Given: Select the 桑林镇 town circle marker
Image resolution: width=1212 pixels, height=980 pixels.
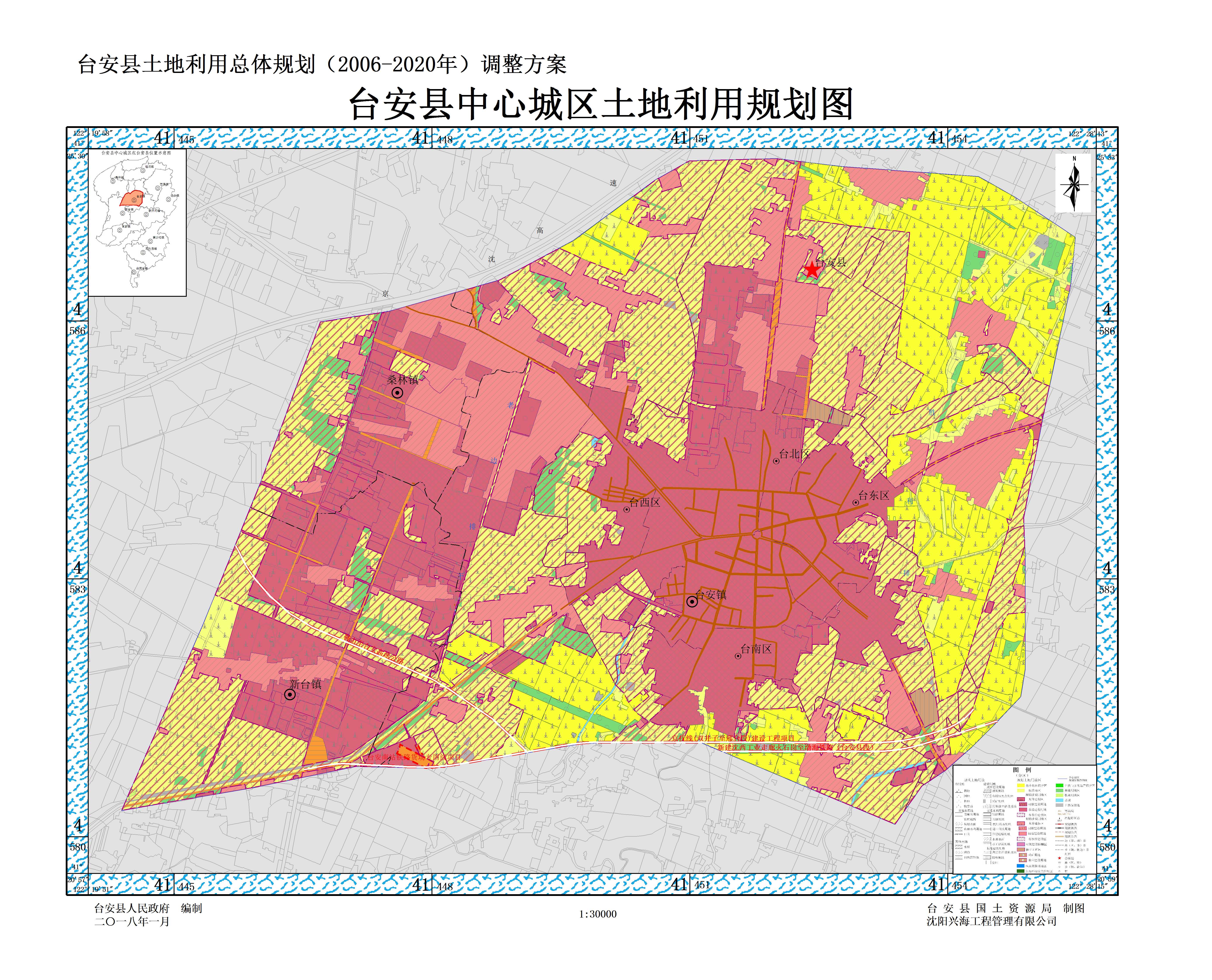Looking at the screenshot, I should click(x=397, y=392).
